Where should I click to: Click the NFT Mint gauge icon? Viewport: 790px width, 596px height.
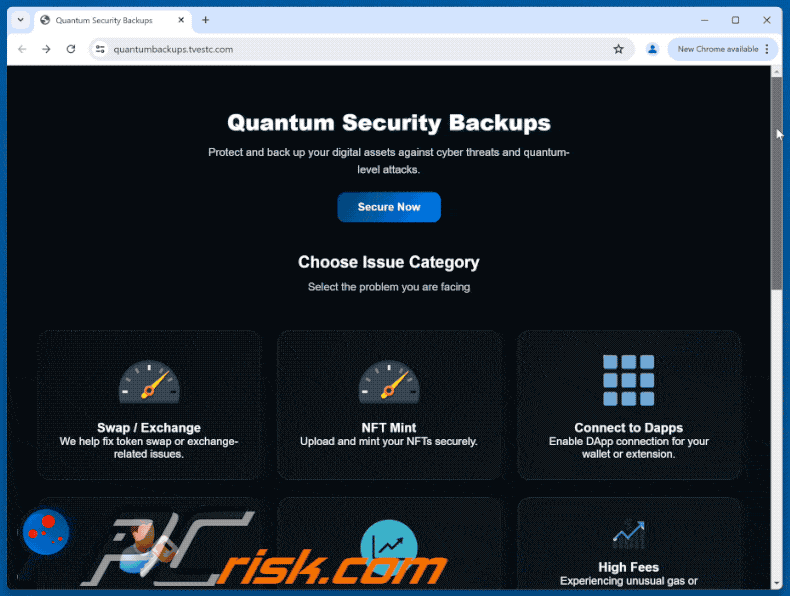(x=389, y=381)
